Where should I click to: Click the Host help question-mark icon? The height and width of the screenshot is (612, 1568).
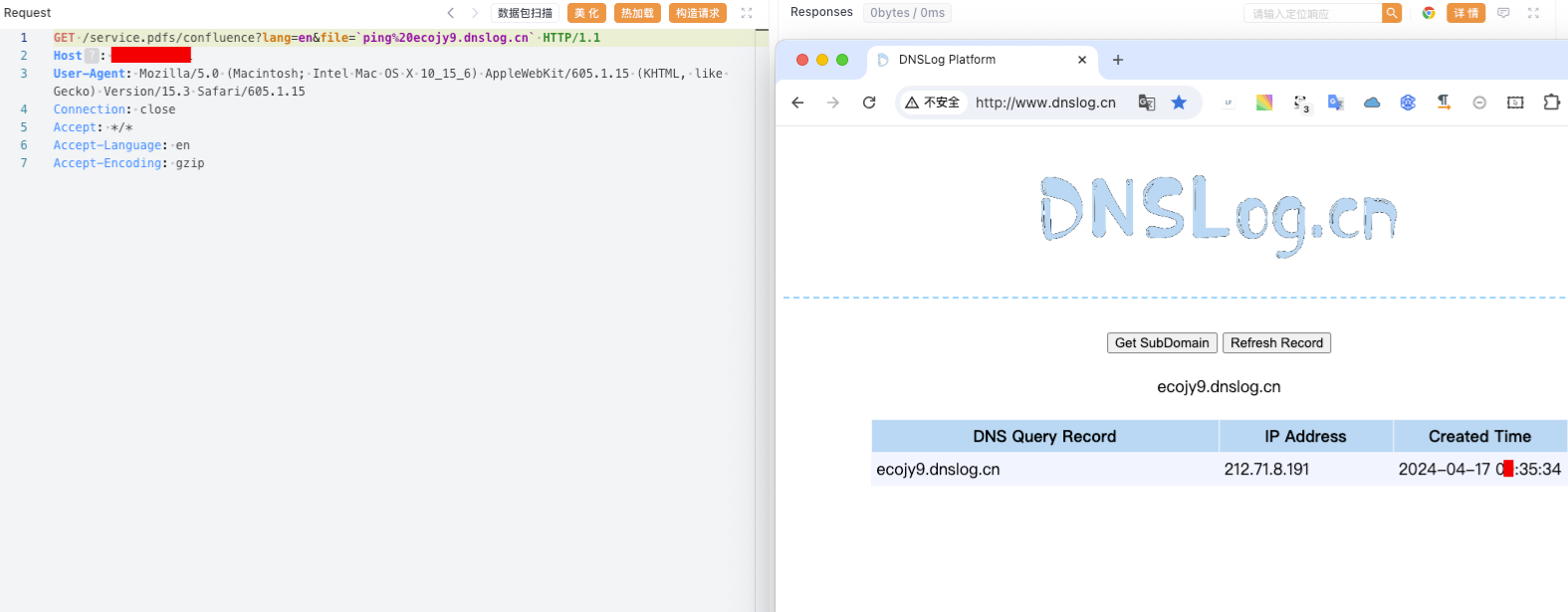click(x=92, y=56)
